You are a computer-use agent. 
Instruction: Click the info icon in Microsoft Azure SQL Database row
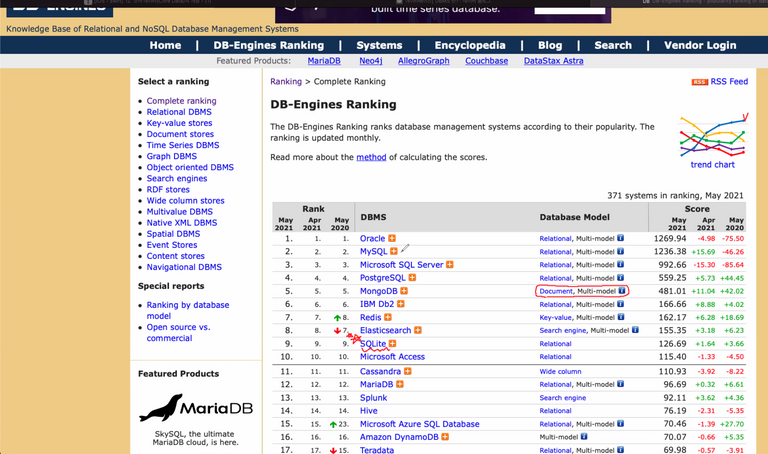(x=621, y=424)
